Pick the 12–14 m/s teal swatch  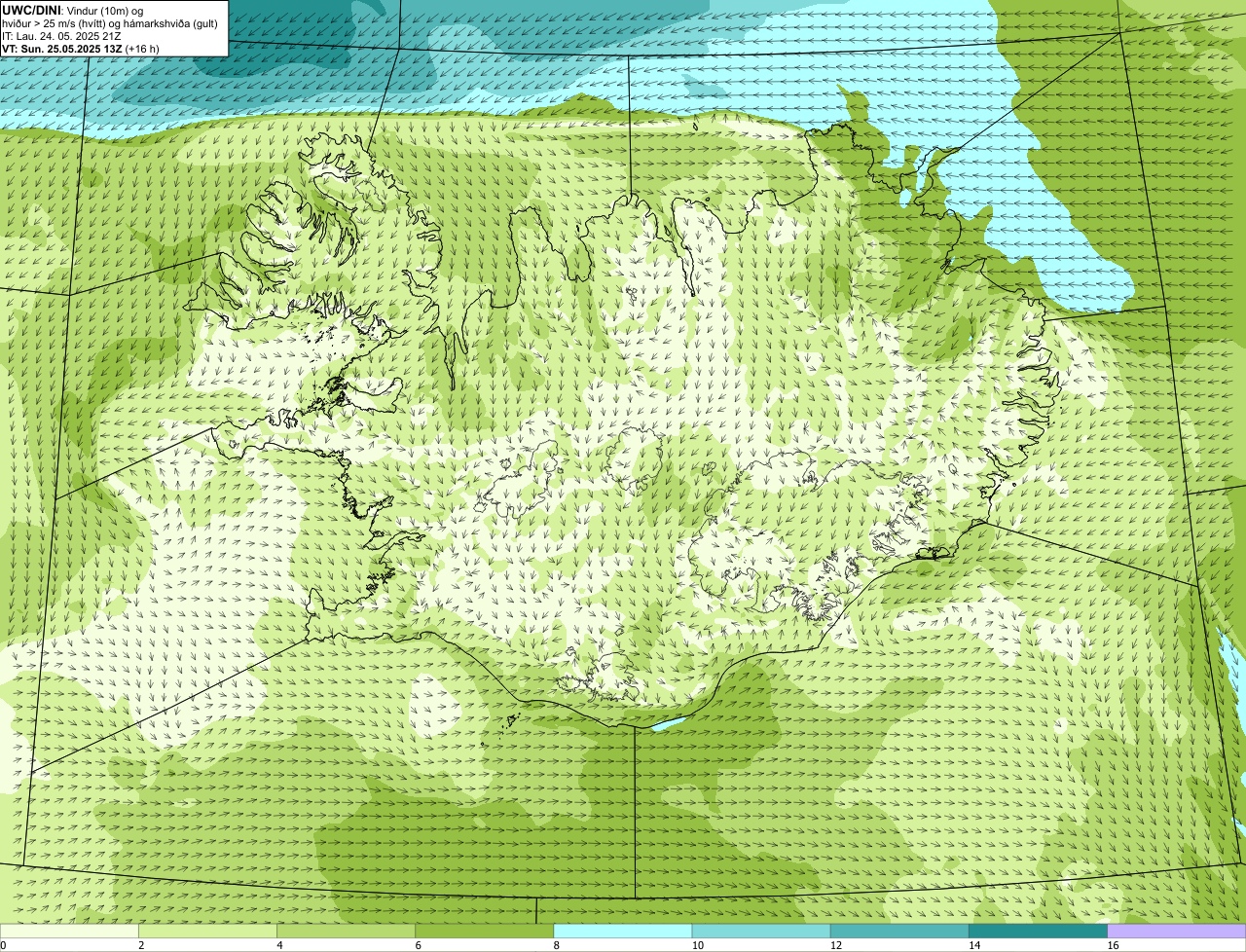tap(900, 931)
